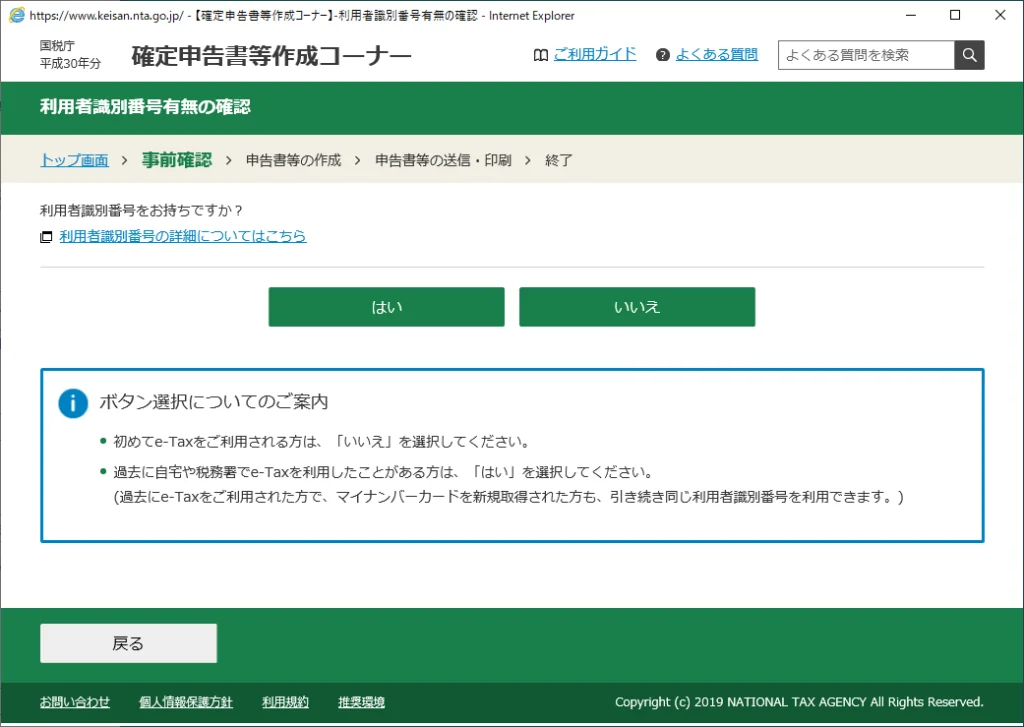This screenshot has height=727, width=1024.
Task: Click the search magnifier icon
Action: (x=968, y=55)
